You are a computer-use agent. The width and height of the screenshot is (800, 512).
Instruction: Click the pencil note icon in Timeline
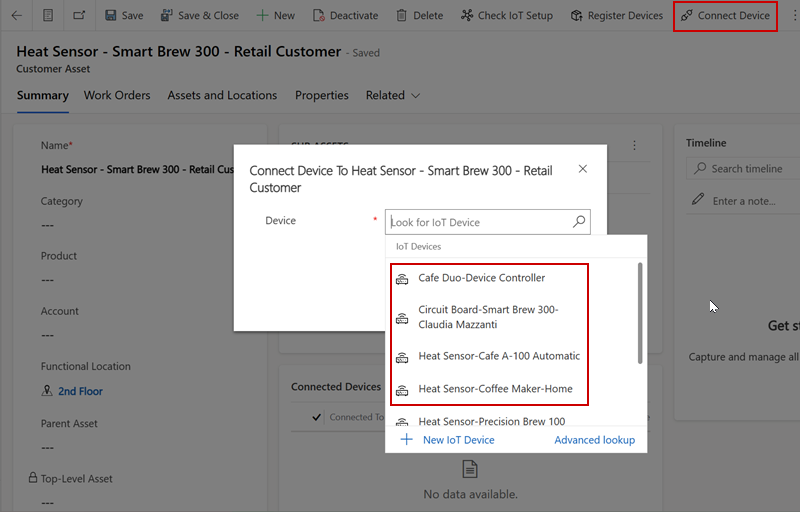click(697, 199)
